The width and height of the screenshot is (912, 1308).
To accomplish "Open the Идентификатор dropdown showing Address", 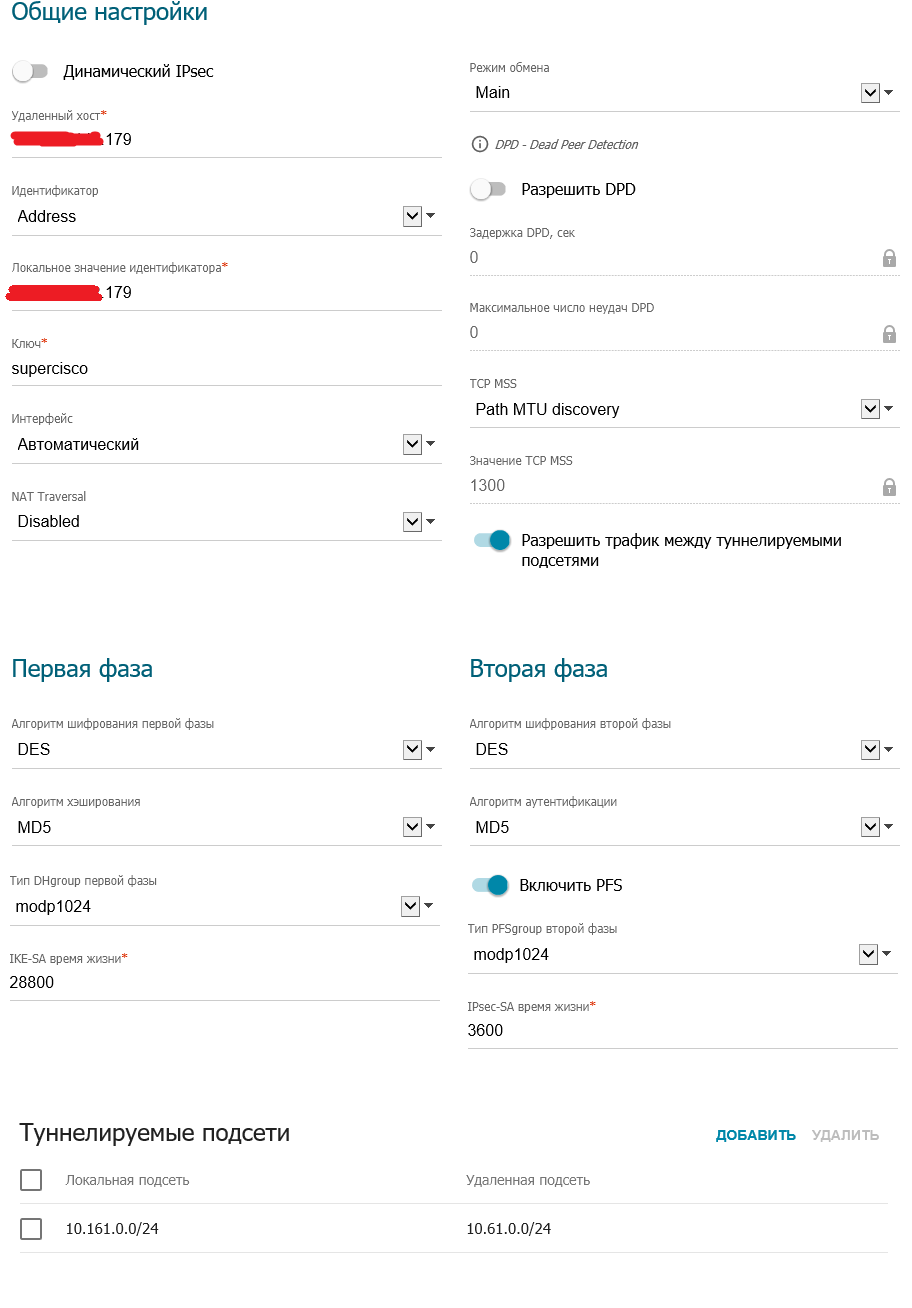I will click(227, 217).
